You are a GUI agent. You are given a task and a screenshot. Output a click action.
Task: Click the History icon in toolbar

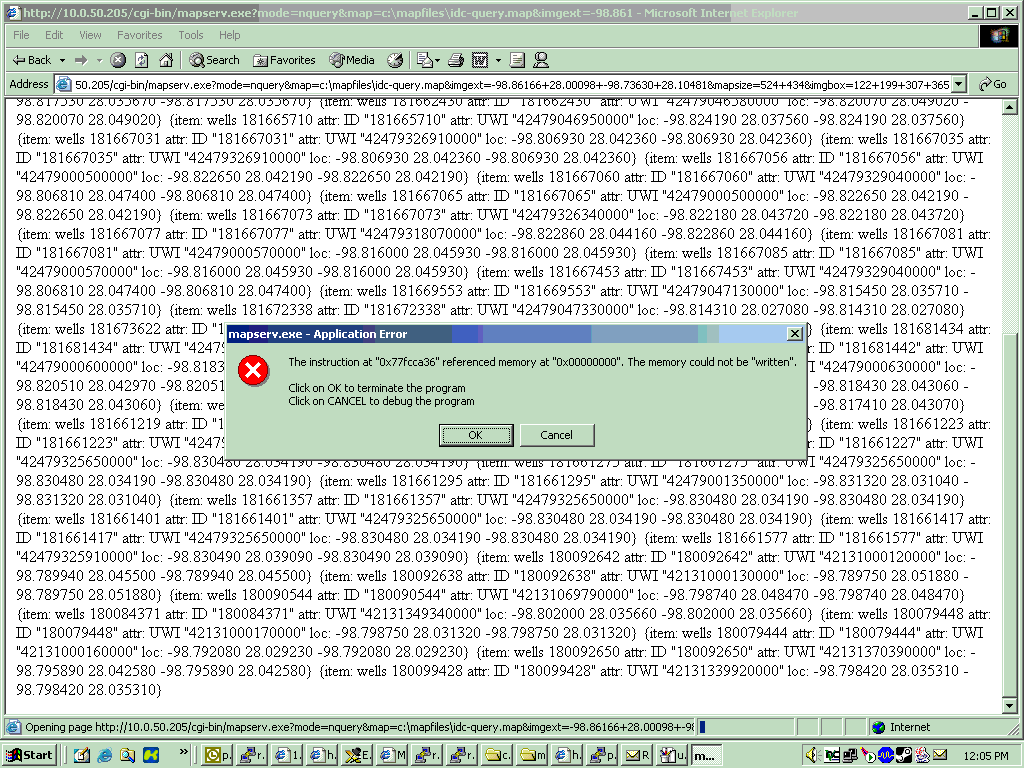[x=395, y=60]
